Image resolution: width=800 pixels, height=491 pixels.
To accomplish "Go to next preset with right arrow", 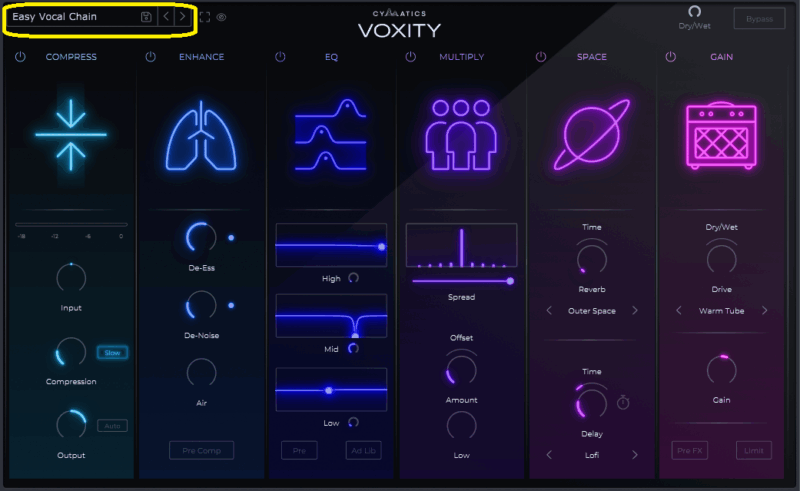I will coord(182,17).
